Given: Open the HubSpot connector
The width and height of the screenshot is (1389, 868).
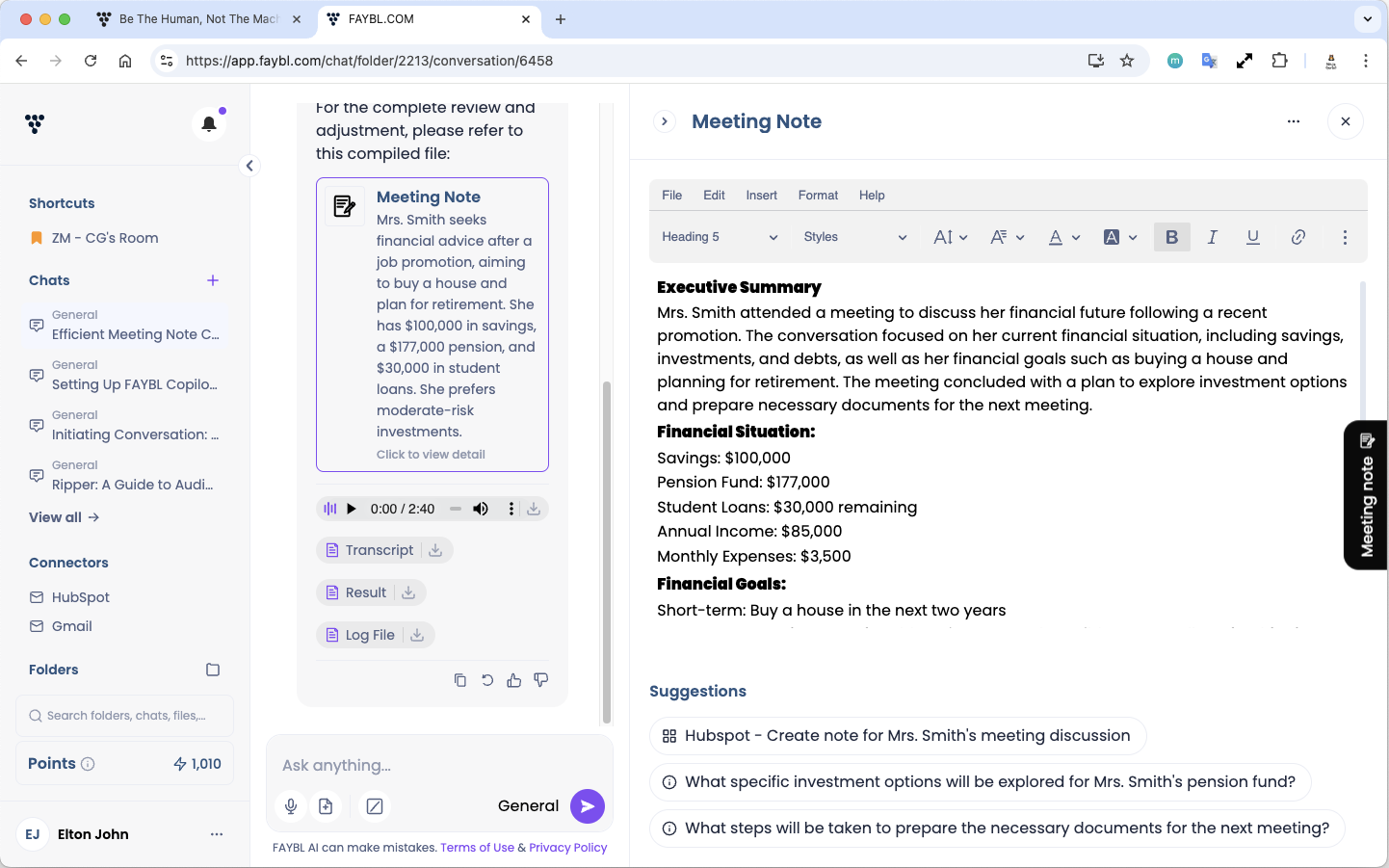Looking at the screenshot, I should tap(70, 597).
